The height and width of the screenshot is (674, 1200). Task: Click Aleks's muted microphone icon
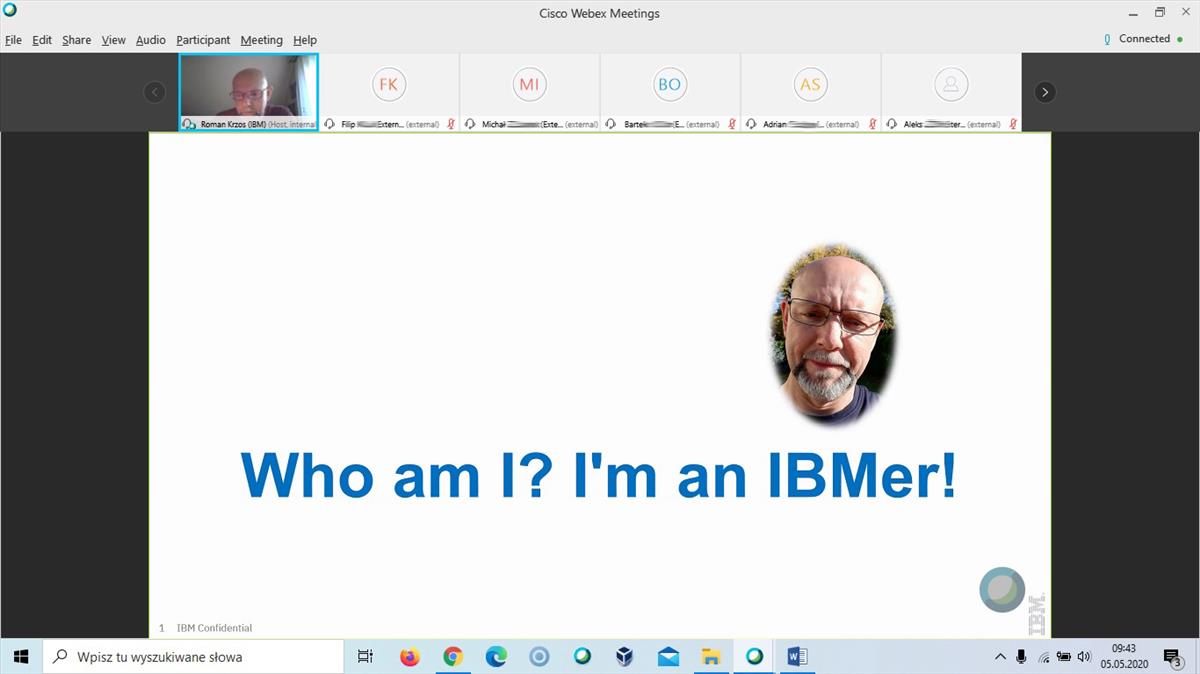[x=1013, y=124]
